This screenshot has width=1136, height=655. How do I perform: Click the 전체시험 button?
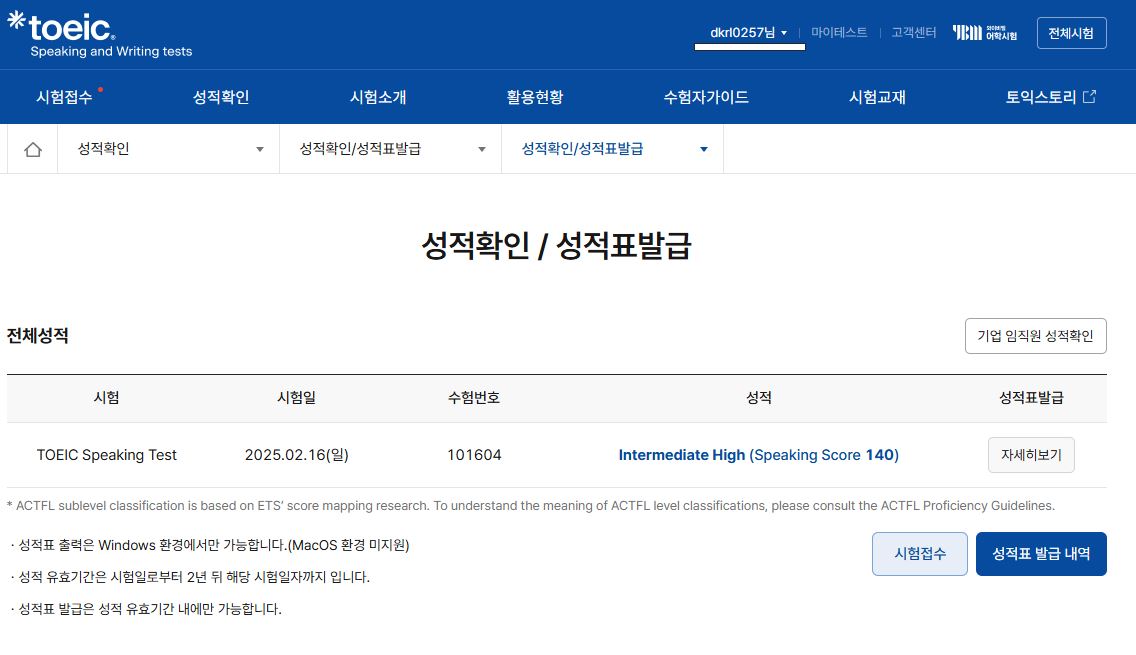point(1072,33)
